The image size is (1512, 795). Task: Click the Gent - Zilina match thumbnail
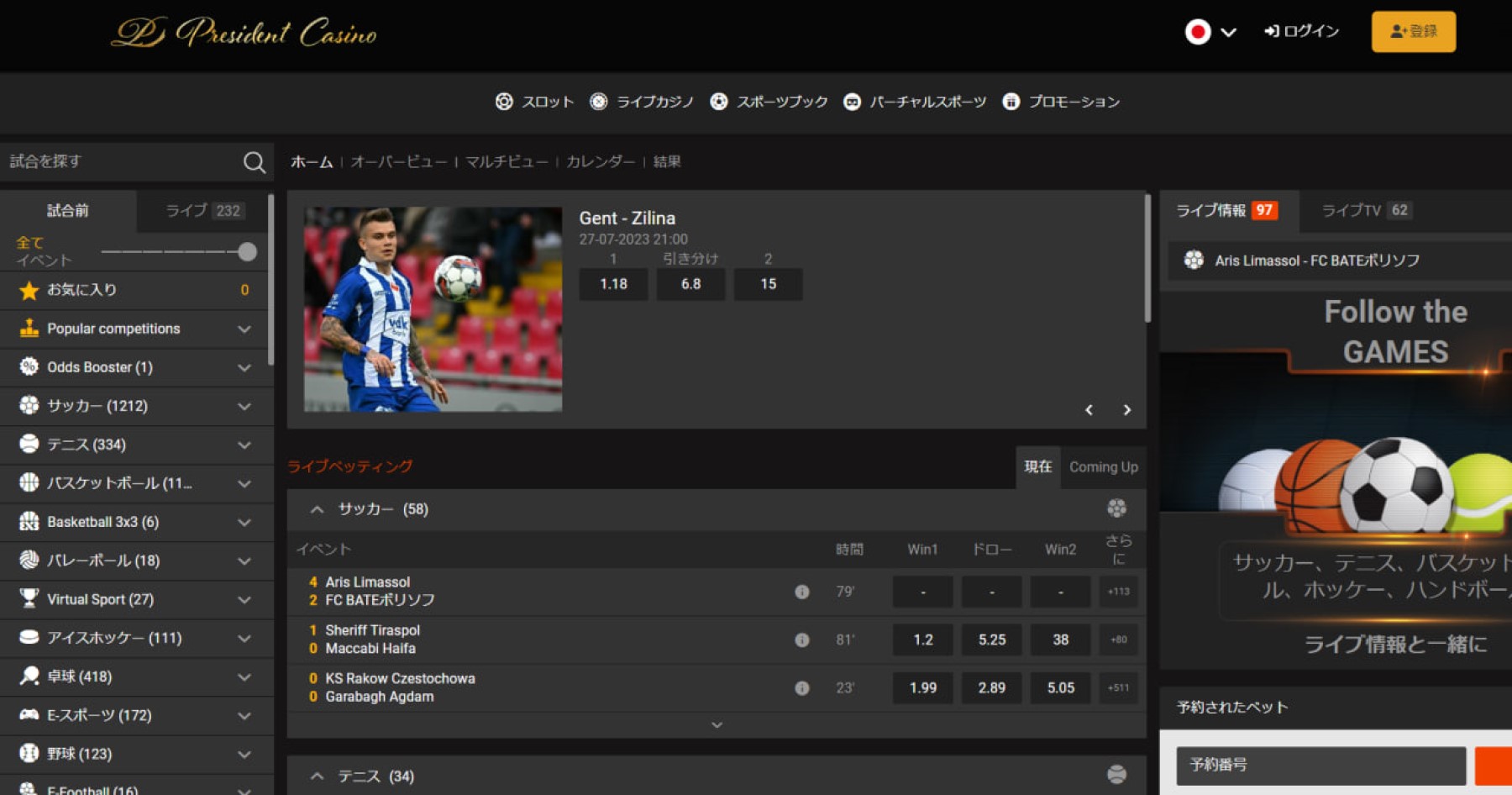pyautogui.click(x=433, y=309)
